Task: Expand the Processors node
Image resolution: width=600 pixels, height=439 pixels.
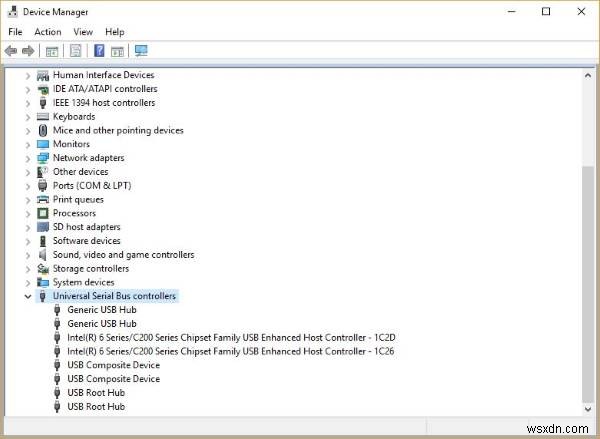Action: pyautogui.click(x=28, y=214)
